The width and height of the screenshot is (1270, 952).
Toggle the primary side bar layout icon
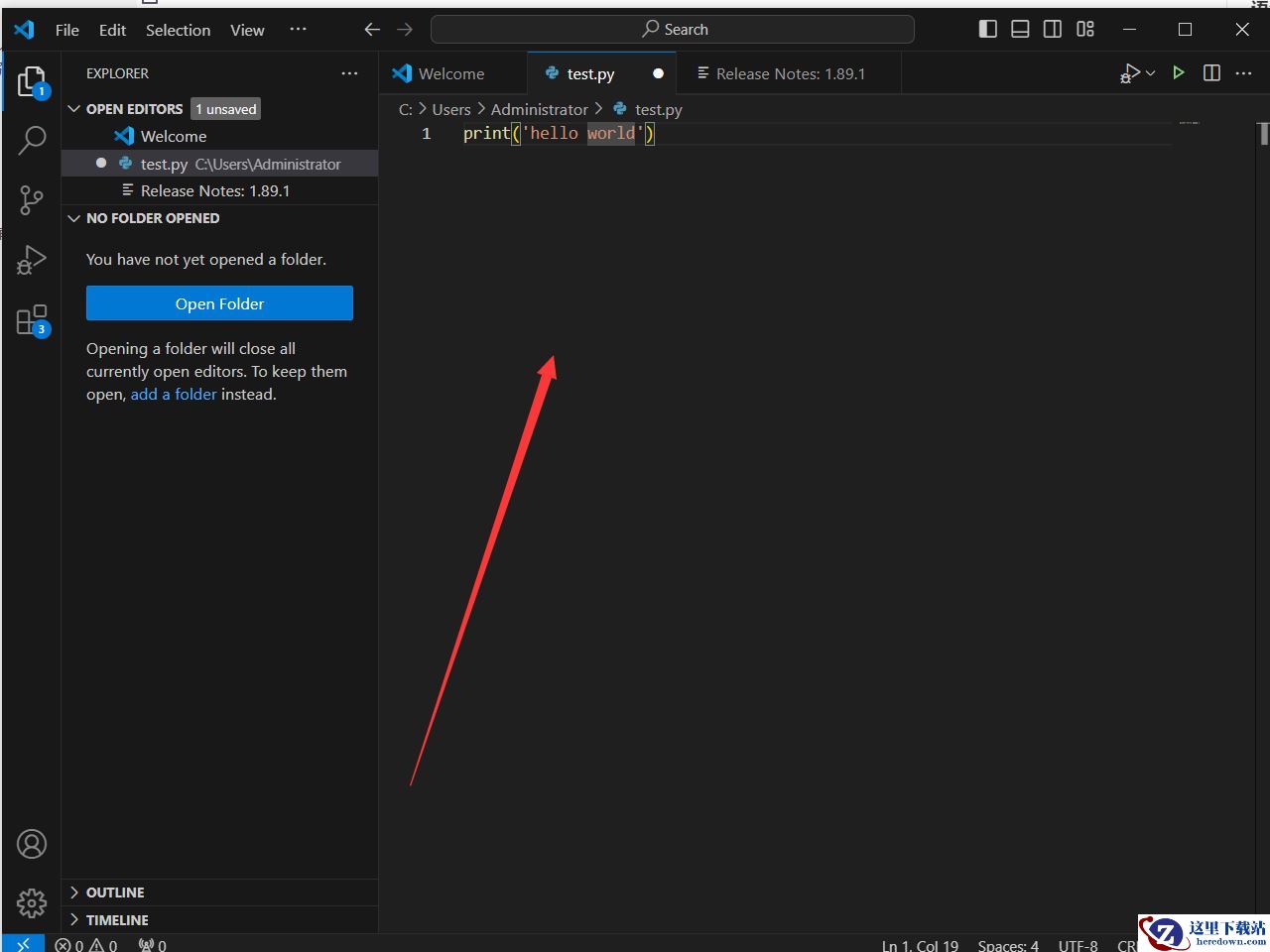[x=987, y=29]
